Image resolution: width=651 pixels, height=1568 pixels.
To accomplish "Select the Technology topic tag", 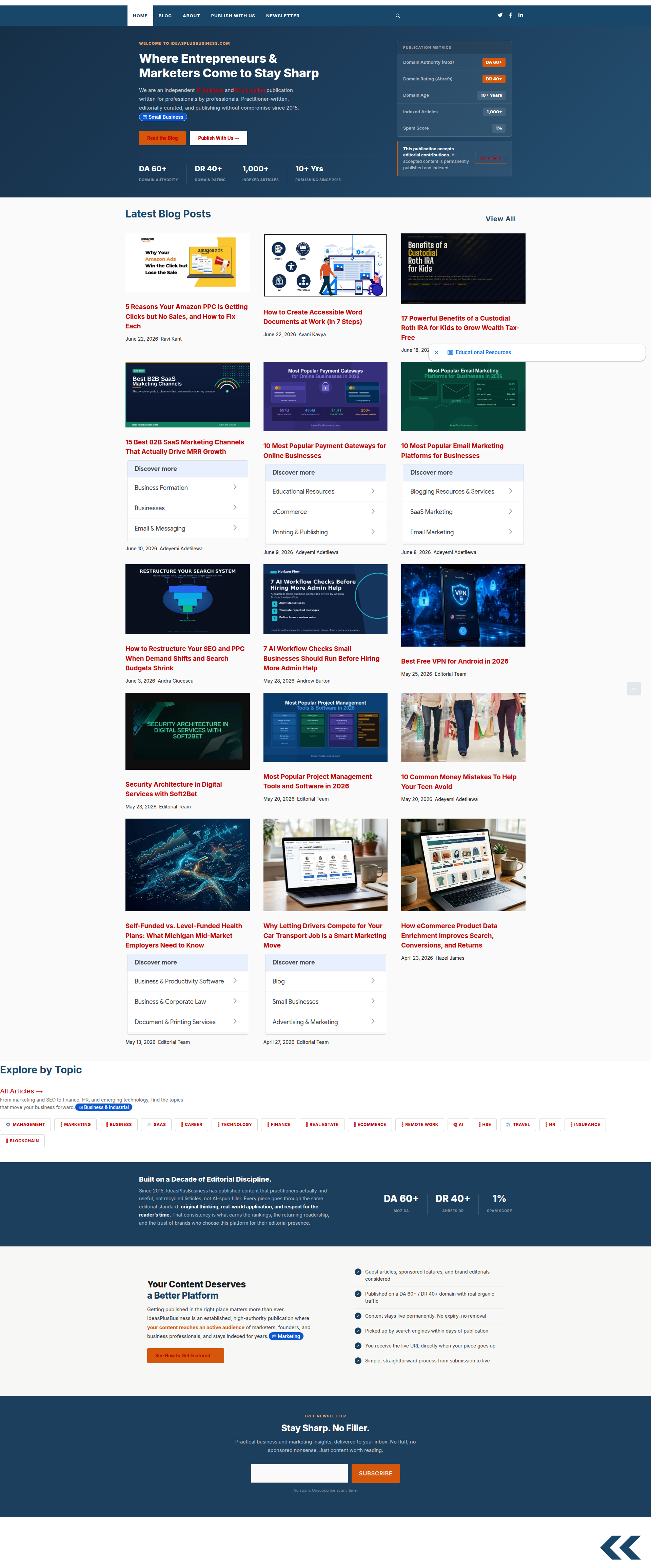I will [x=235, y=1124].
